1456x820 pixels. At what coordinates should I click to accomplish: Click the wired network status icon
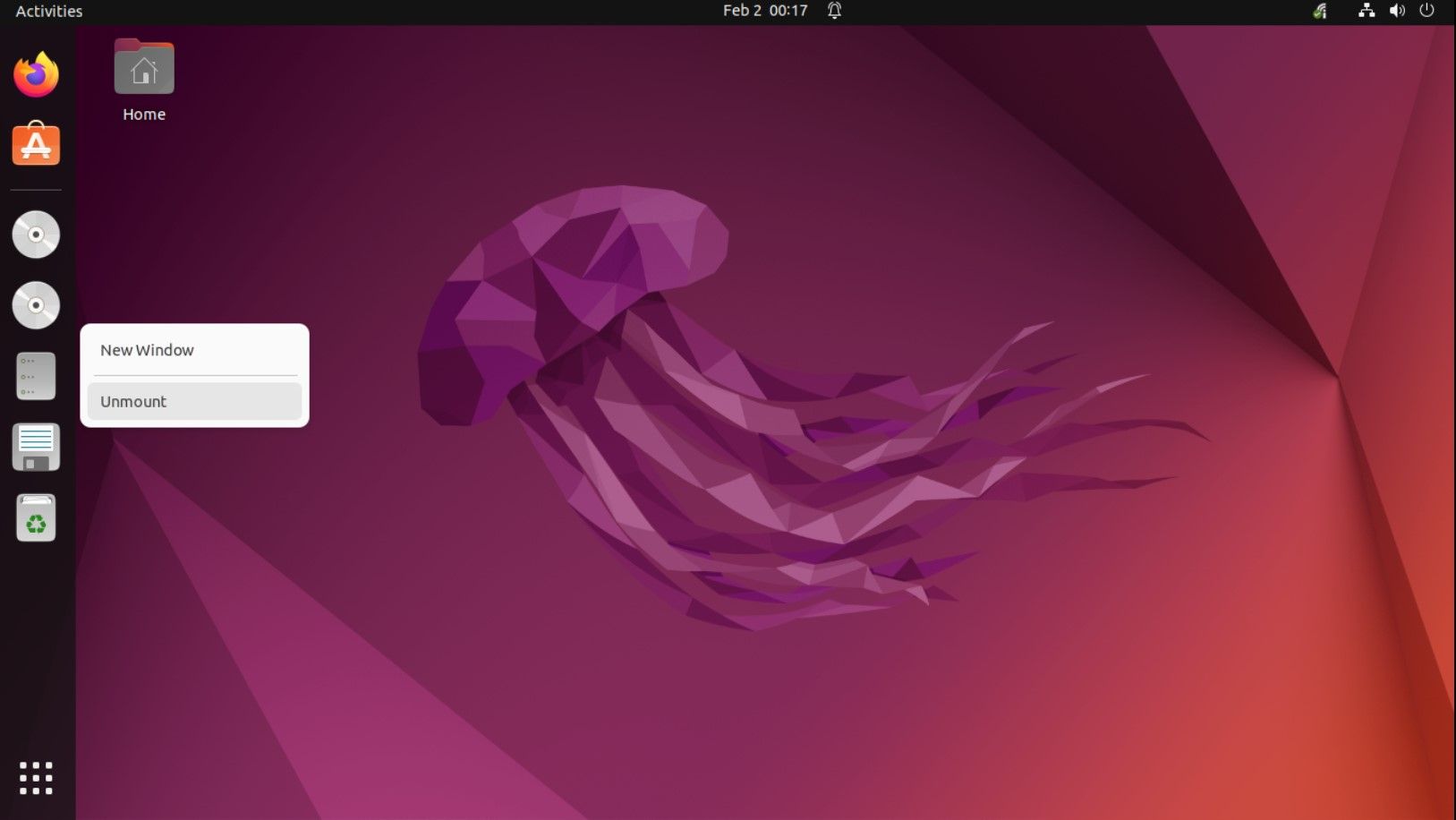click(x=1366, y=11)
